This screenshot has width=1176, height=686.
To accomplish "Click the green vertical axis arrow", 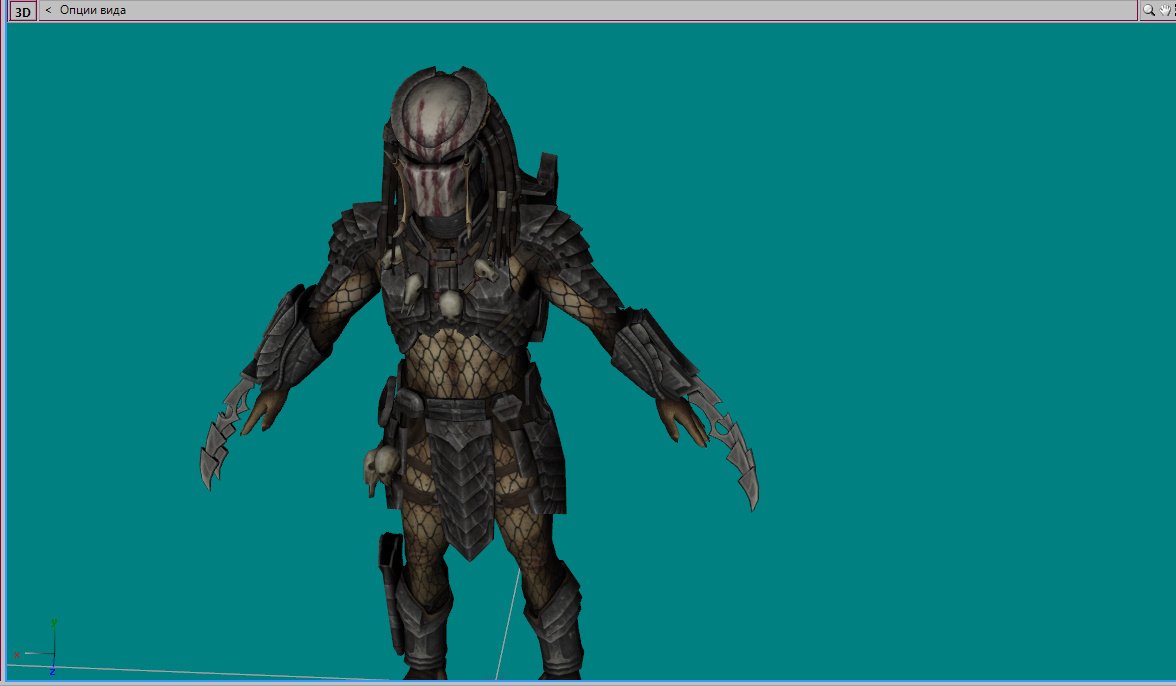I will point(55,622).
